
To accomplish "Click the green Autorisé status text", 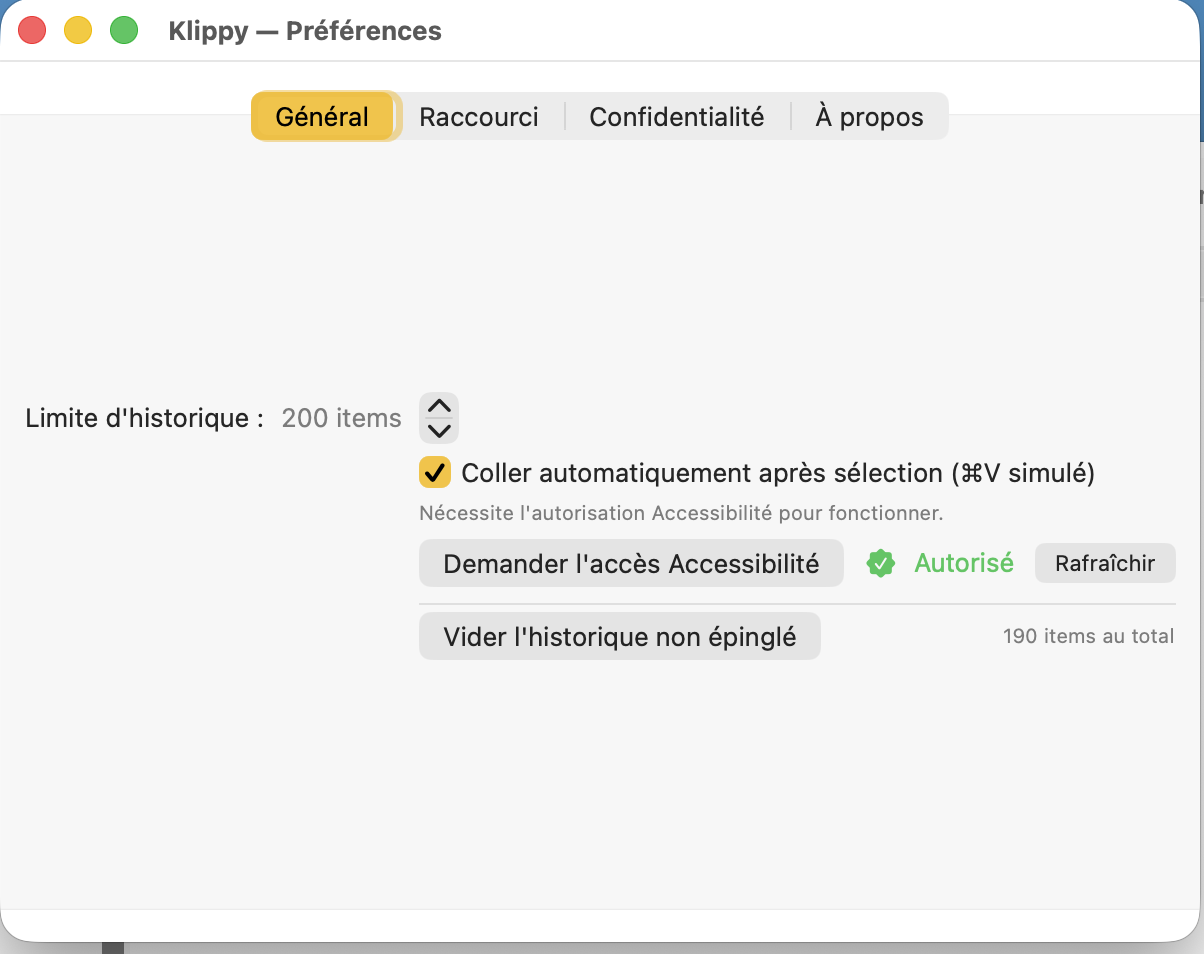I will coord(964,563).
